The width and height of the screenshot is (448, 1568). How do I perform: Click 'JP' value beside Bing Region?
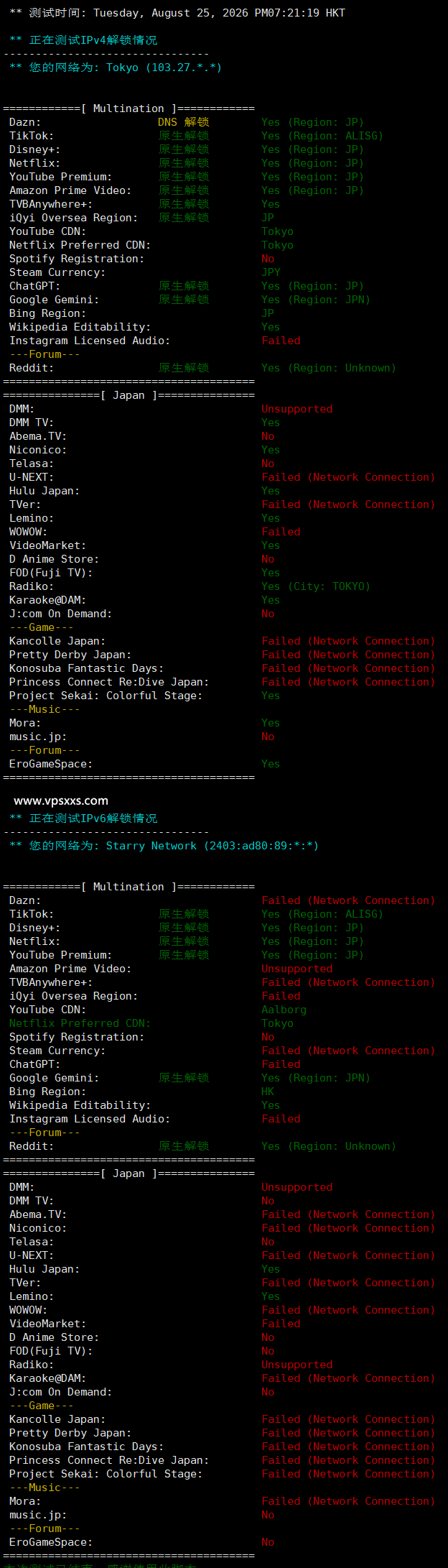[x=268, y=313]
